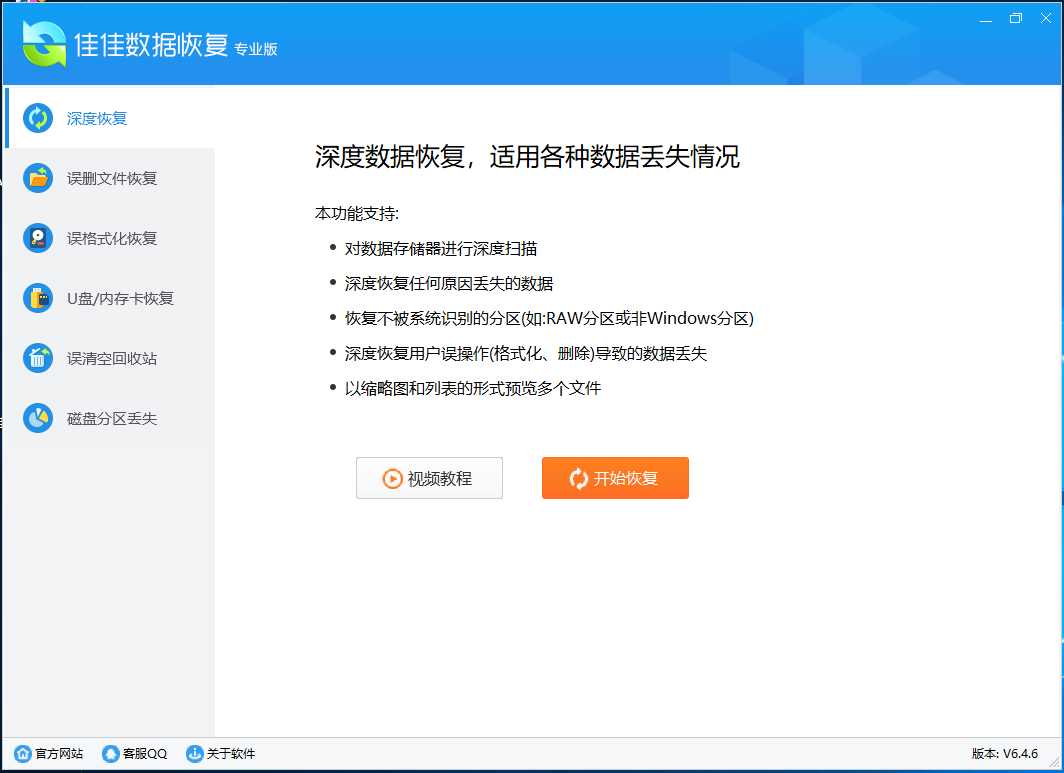Click bullet mentioning RAW分区或非Windows分区
Image resolution: width=1064 pixels, height=773 pixels.
tap(549, 318)
